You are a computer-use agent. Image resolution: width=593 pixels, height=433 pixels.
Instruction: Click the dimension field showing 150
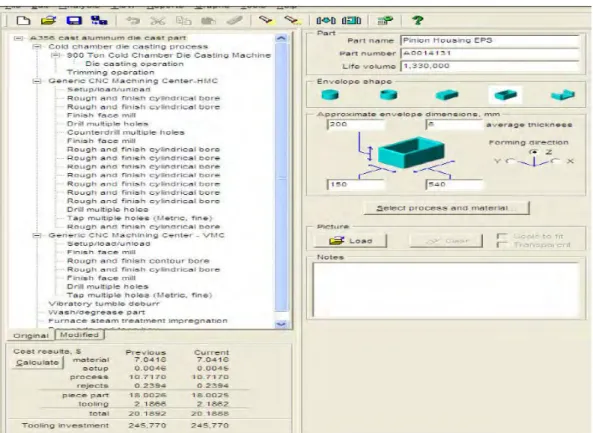click(356, 185)
